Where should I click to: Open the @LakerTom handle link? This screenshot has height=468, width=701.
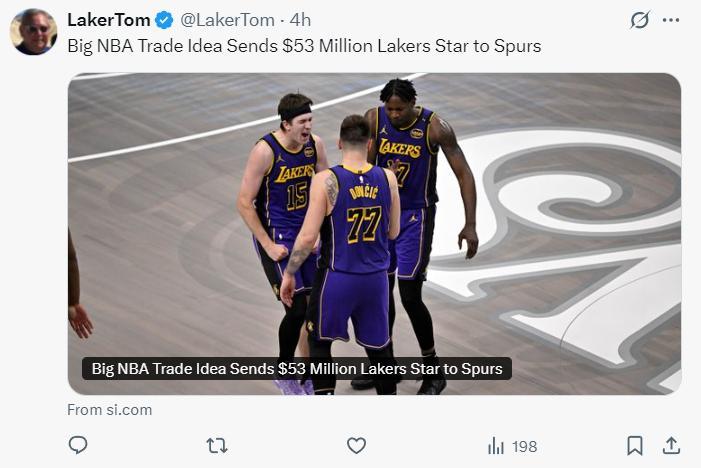point(227,20)
